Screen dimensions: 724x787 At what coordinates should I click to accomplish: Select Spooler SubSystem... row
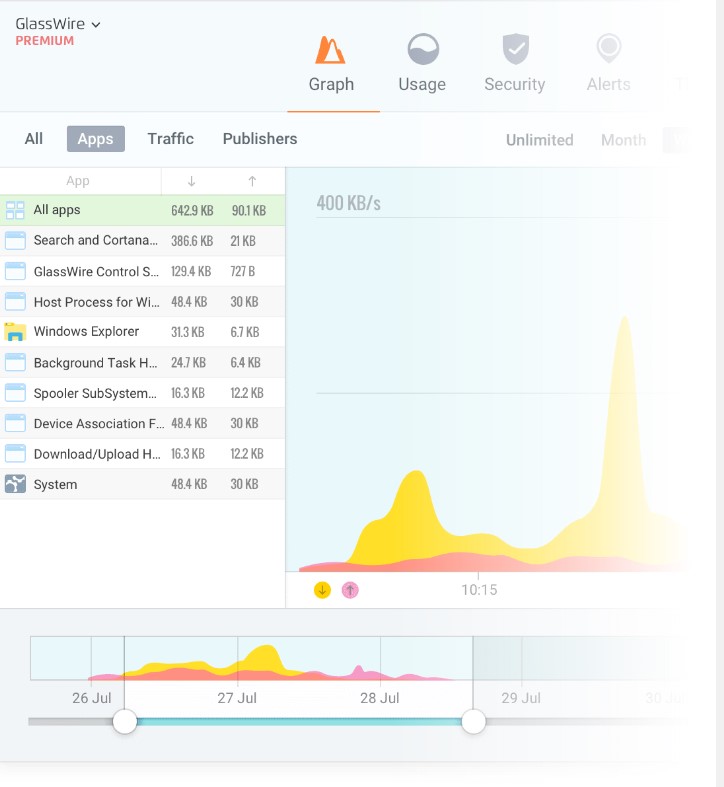(143, 393)
